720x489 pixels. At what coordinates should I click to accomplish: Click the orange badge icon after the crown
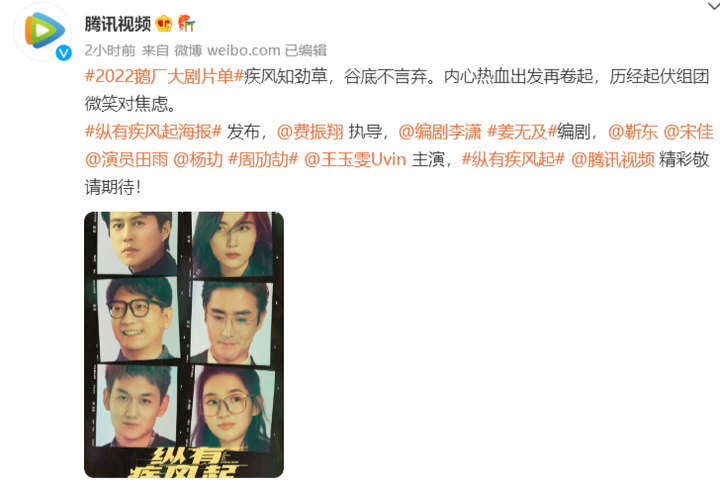186,23
